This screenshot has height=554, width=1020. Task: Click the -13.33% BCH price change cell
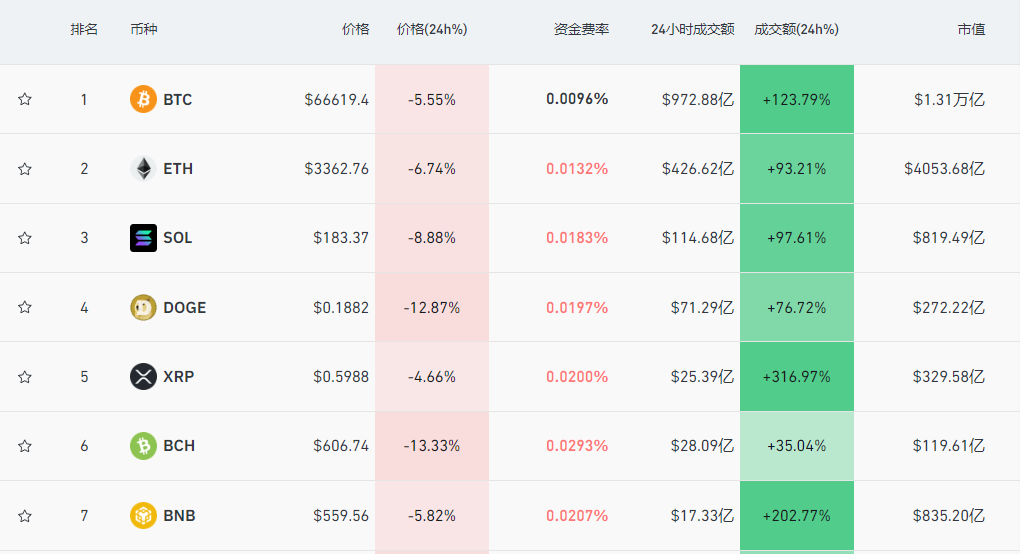click(432, 446)
